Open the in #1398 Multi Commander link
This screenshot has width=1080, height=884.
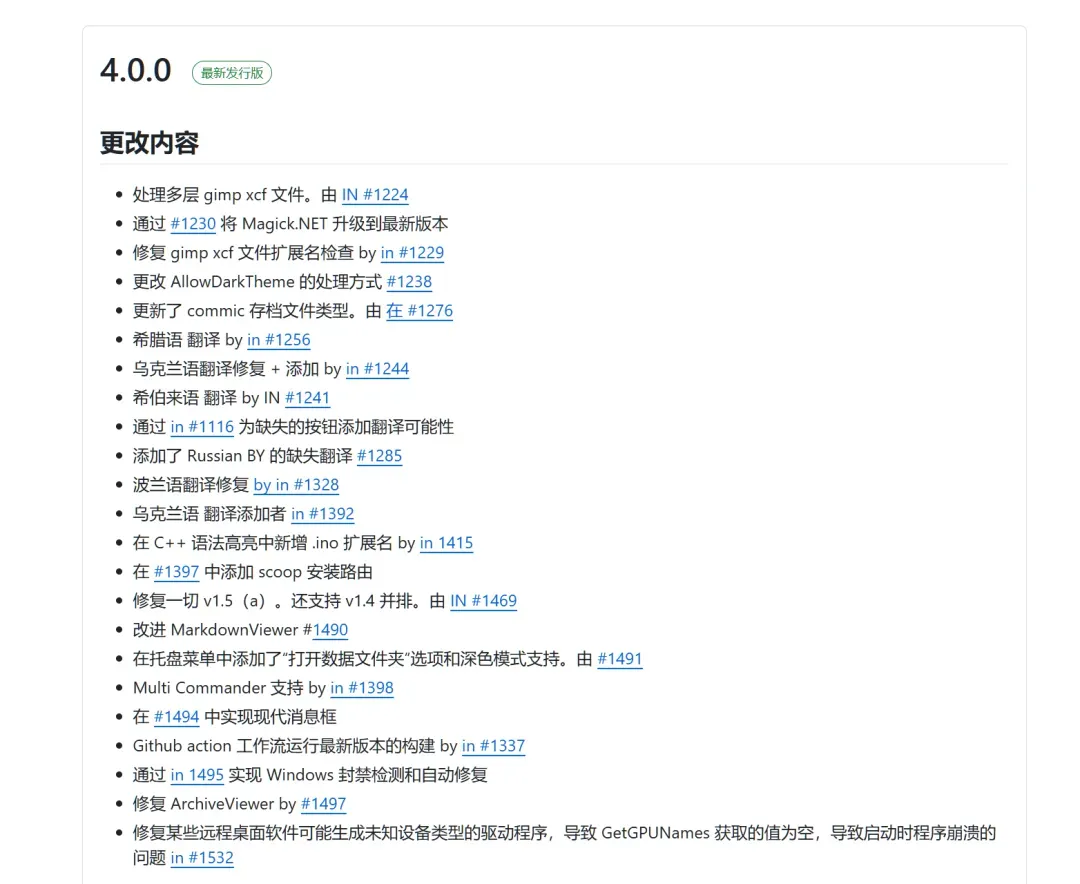[x=362, y=688]
